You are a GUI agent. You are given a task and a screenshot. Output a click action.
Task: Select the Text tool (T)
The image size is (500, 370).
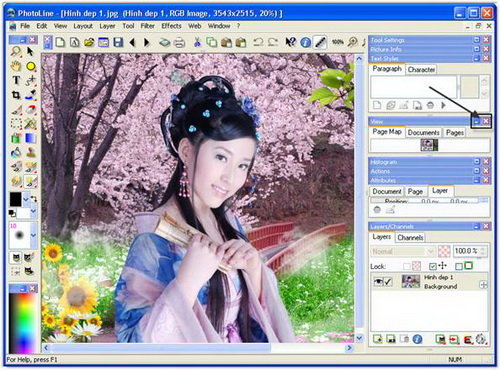(x=16, y=80)
